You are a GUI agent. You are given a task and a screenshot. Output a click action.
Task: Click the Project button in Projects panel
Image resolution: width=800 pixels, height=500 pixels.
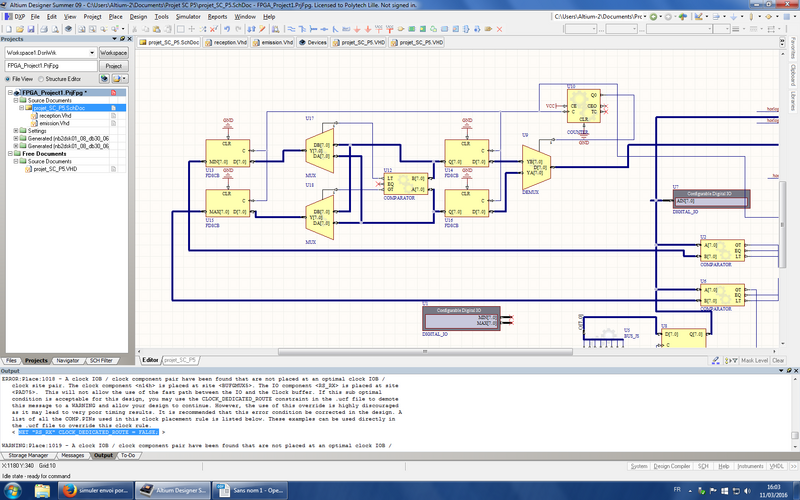[x=113, y=65]
